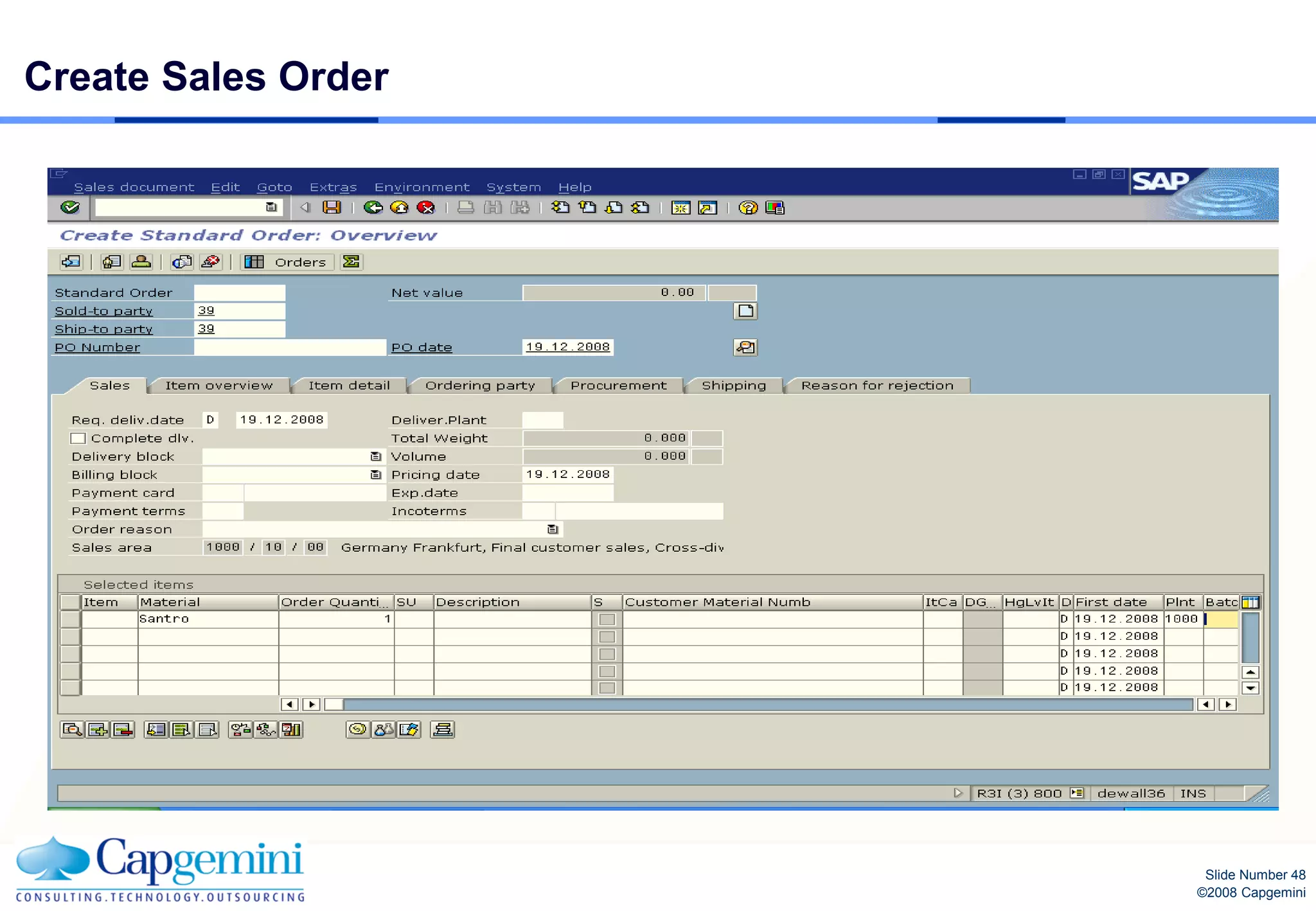Click the green sigma Sum icon
1316x911 pixels.
point(351,262)
